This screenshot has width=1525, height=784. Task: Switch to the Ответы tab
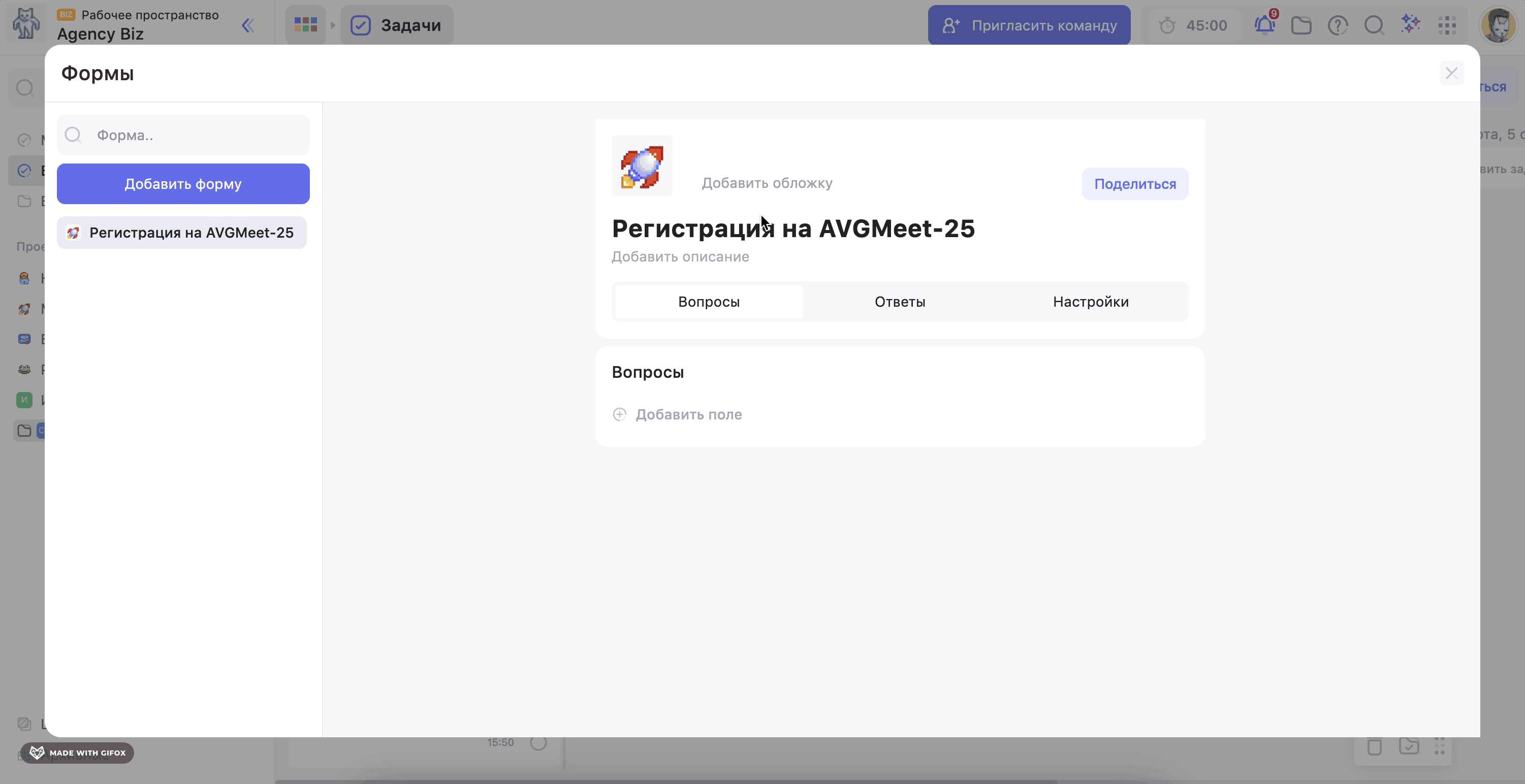pos(899,302)
